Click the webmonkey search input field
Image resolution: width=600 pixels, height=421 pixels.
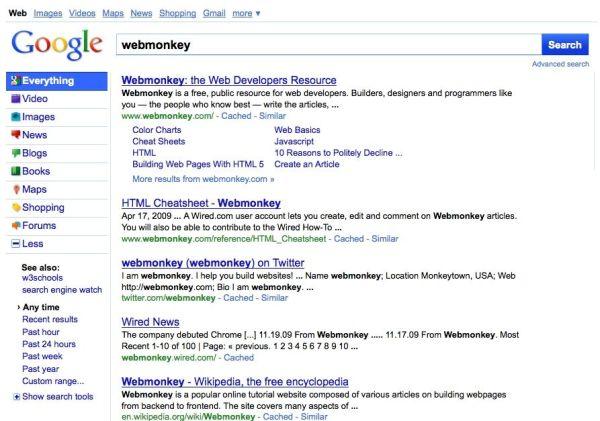pos(329,45)
